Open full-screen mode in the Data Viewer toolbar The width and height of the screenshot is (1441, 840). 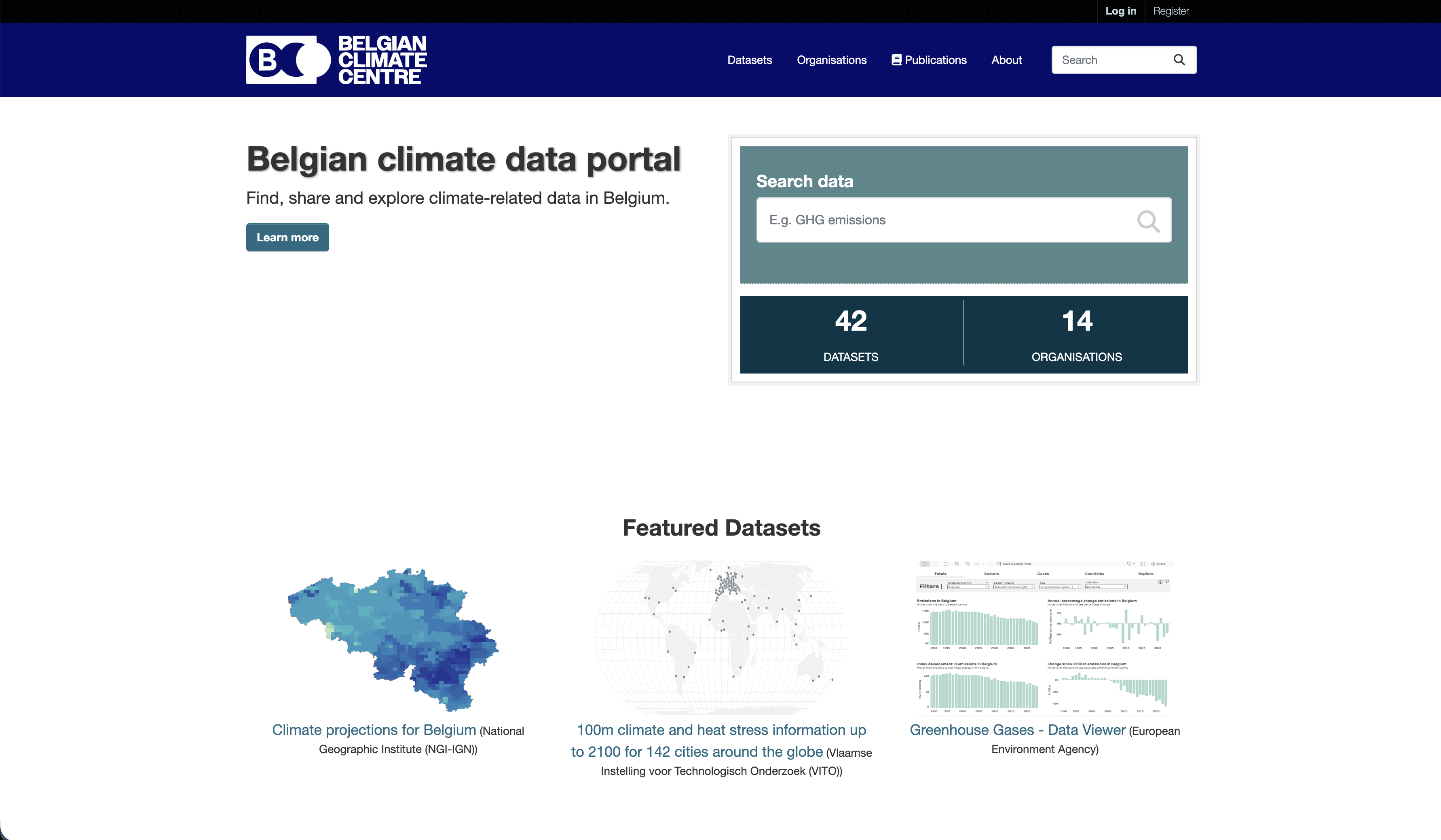tap(1143, 564)
